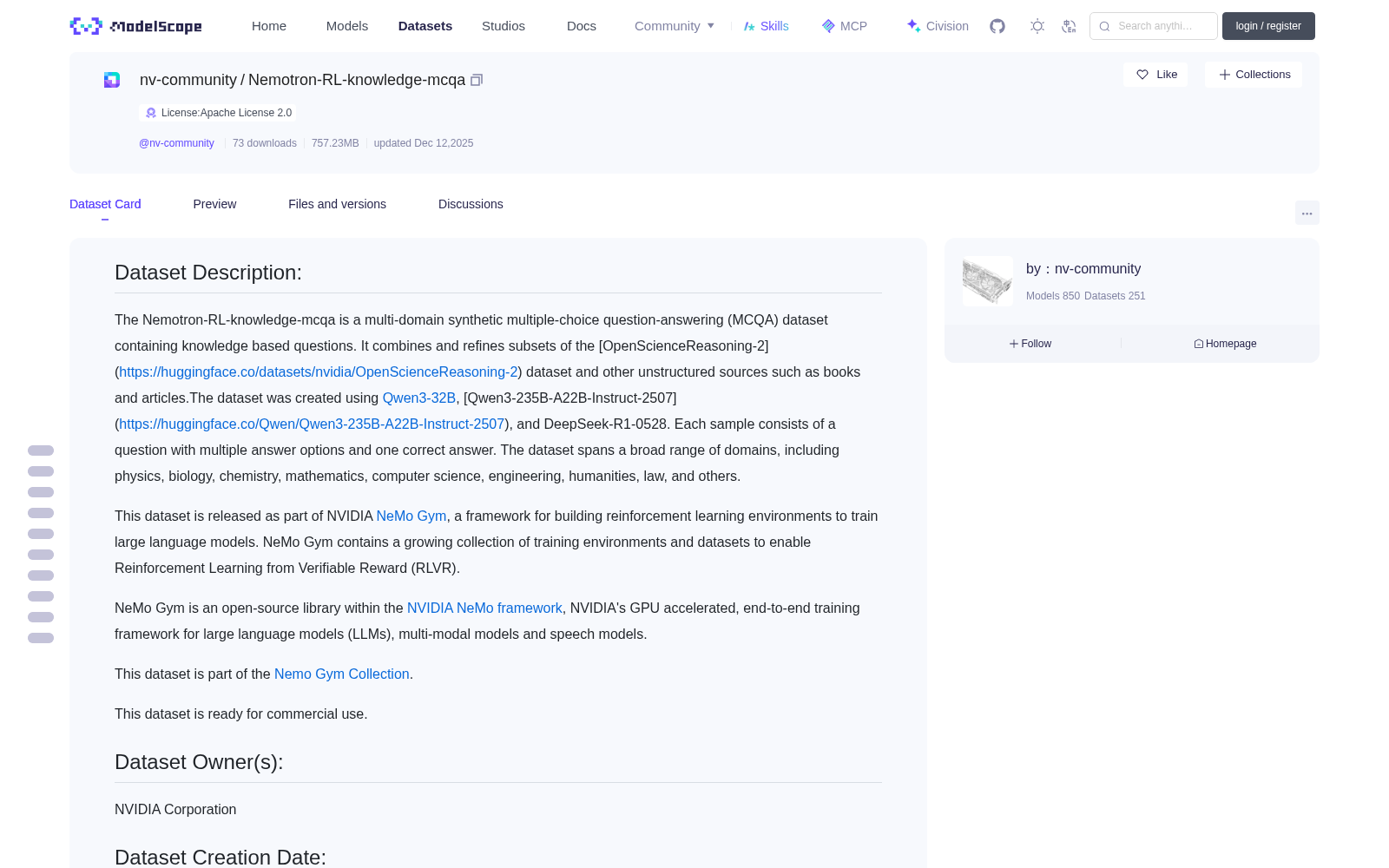The height and width of the screenshot is (868, 1389).
Task: Open the Nemo Gym Collection link
Action: point(342,674)
